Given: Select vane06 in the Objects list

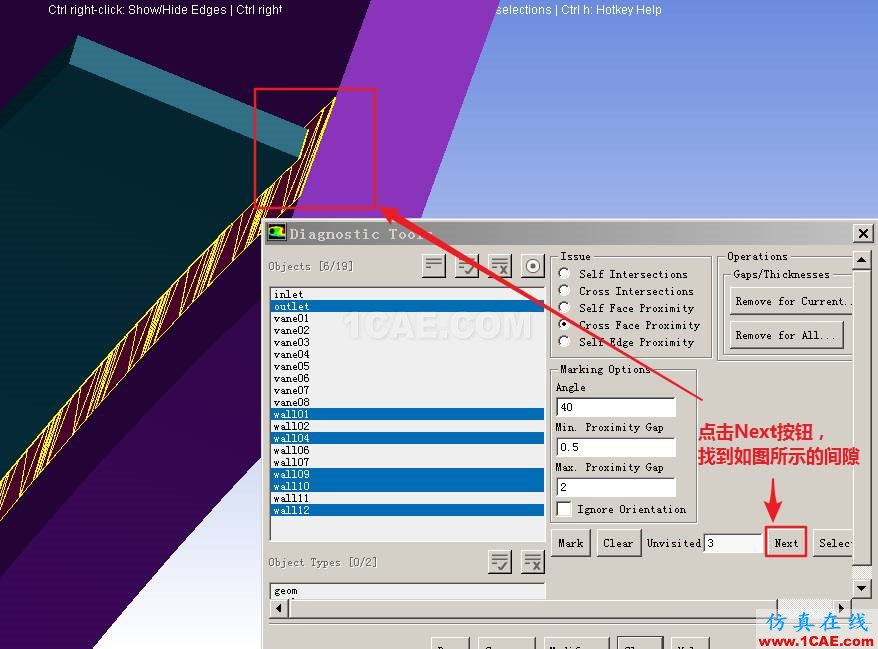Looking at the screenshot, I should pyautogui.click(x=407, y=379).
